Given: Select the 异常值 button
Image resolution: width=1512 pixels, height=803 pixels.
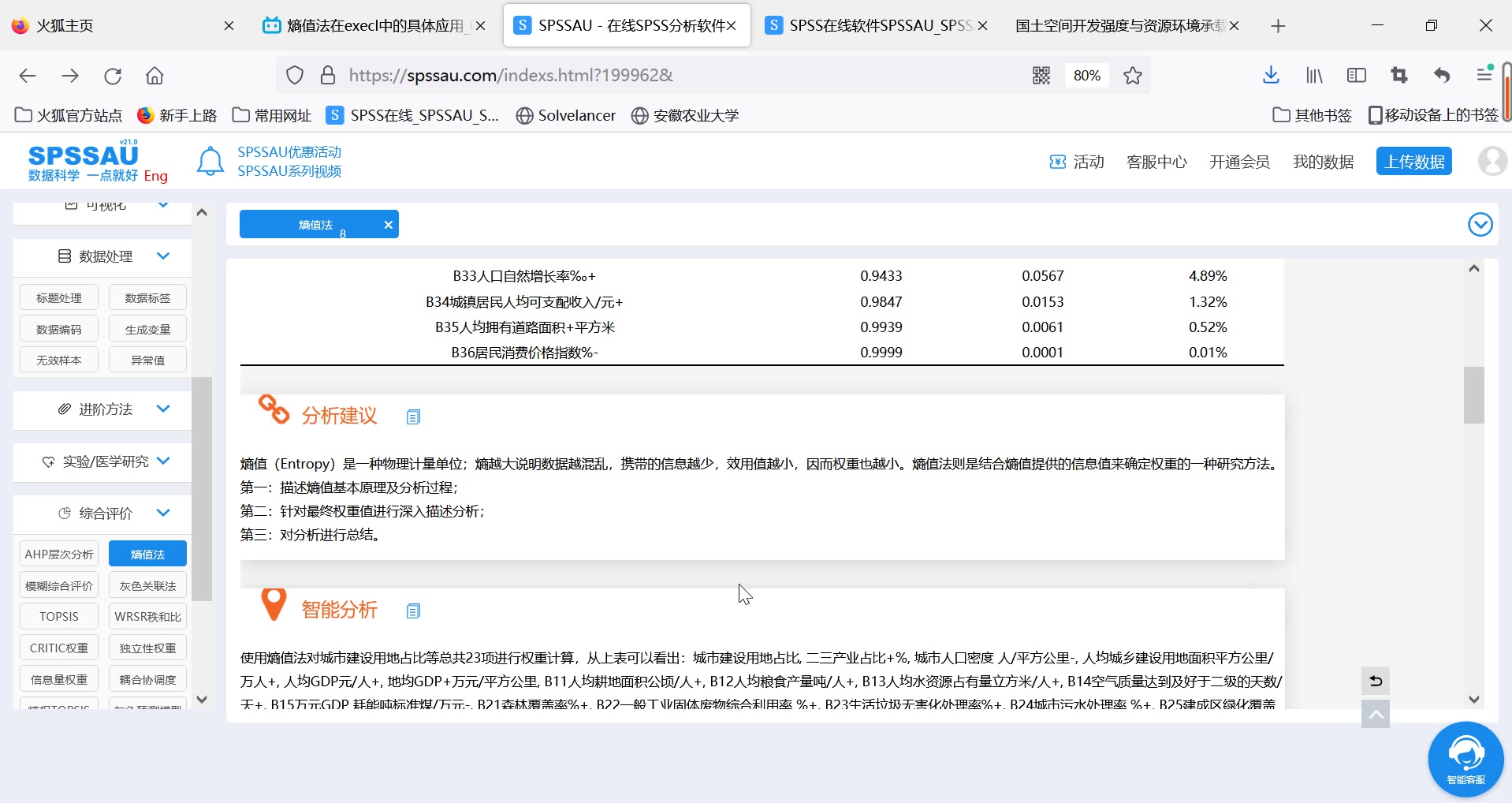Looking at the screenshot, I should (x=147, y=360).
